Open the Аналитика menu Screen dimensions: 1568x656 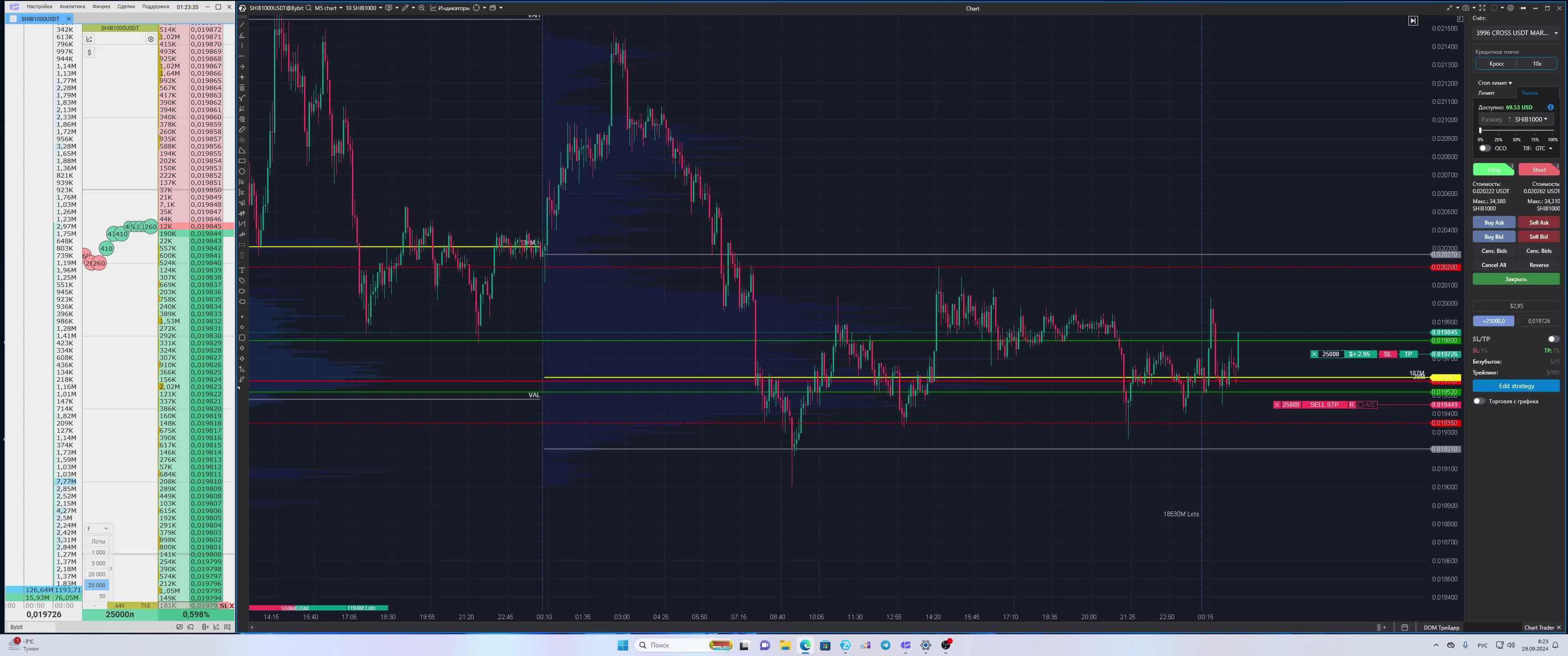pyautogui.click(x=72, y=7)
